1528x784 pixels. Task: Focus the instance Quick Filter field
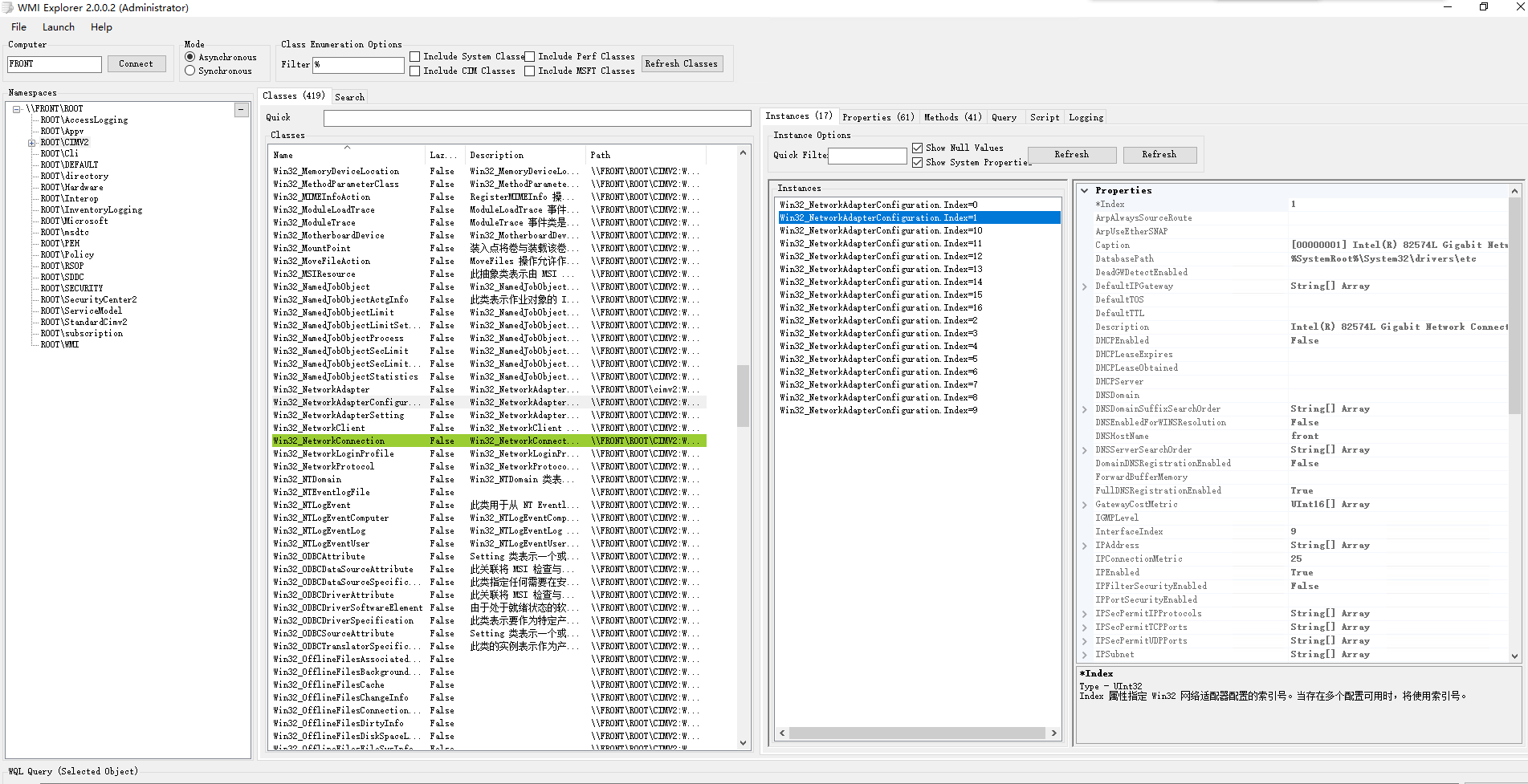pos(867,156)
